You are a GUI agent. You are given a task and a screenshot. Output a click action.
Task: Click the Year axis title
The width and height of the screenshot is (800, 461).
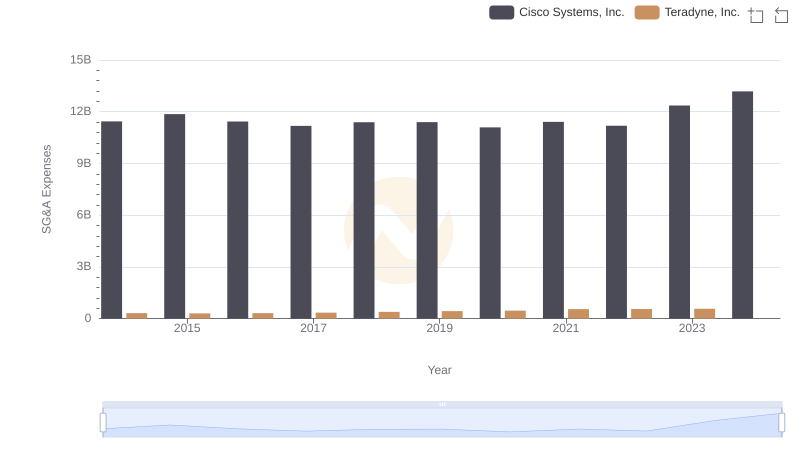pos(439,370)
